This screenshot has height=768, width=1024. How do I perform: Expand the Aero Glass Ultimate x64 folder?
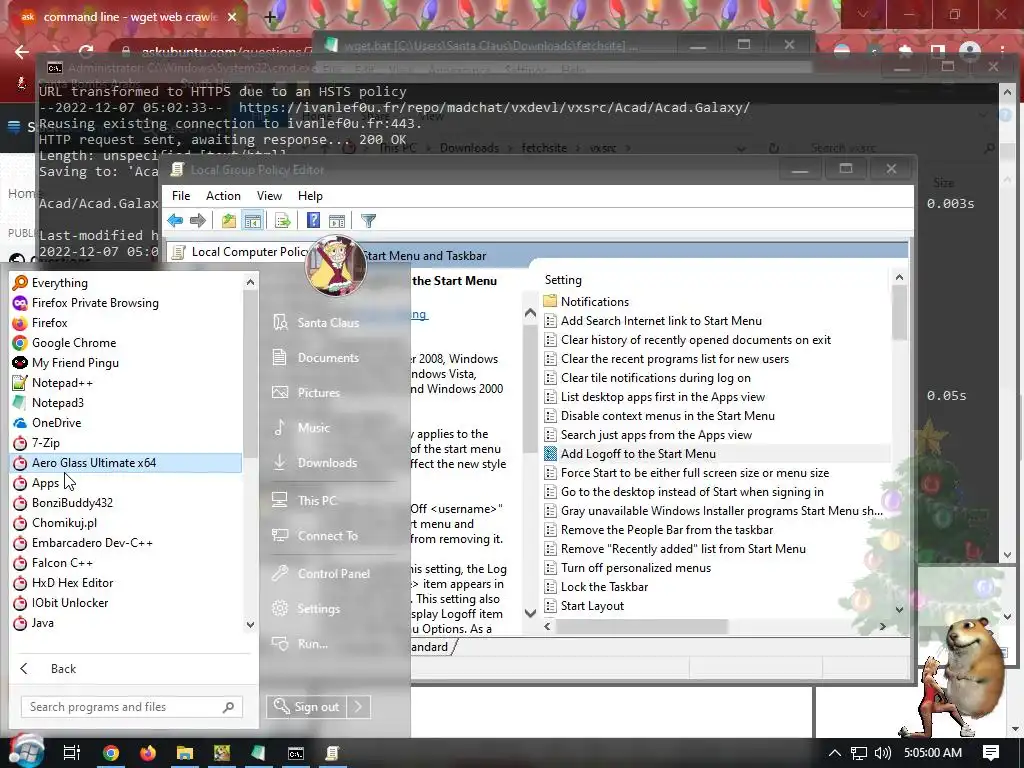click(x=126, y=463)
